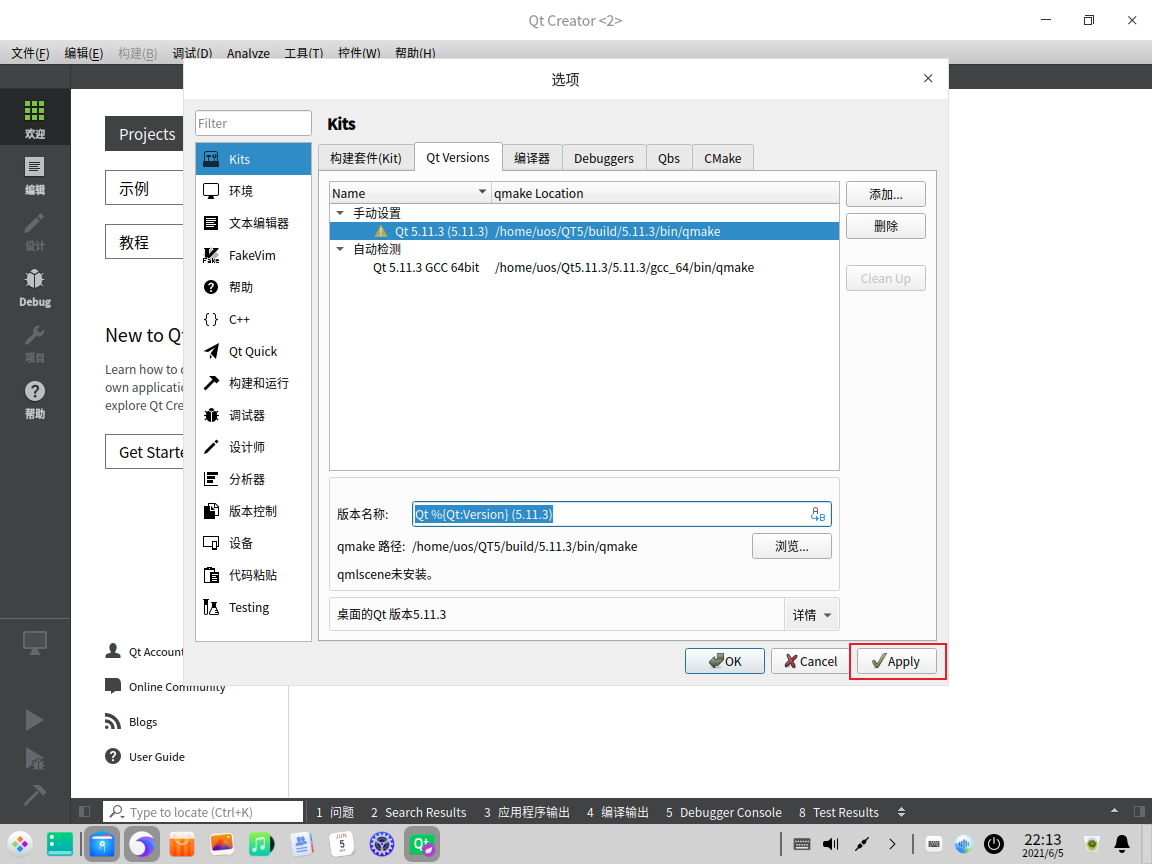Collapse the 自动检测 tree item
Viewport: 1152px width, 864px height.
340,249
